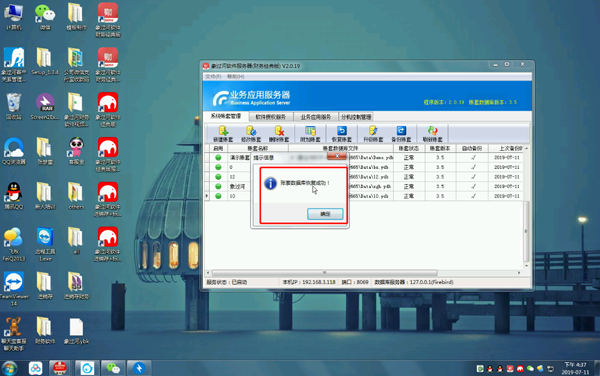The image size is (600, 376).
Task: Click the 备份帐套 (backup account set) toolbar icon
Action: pyautogui.click(x=401, y=134)
